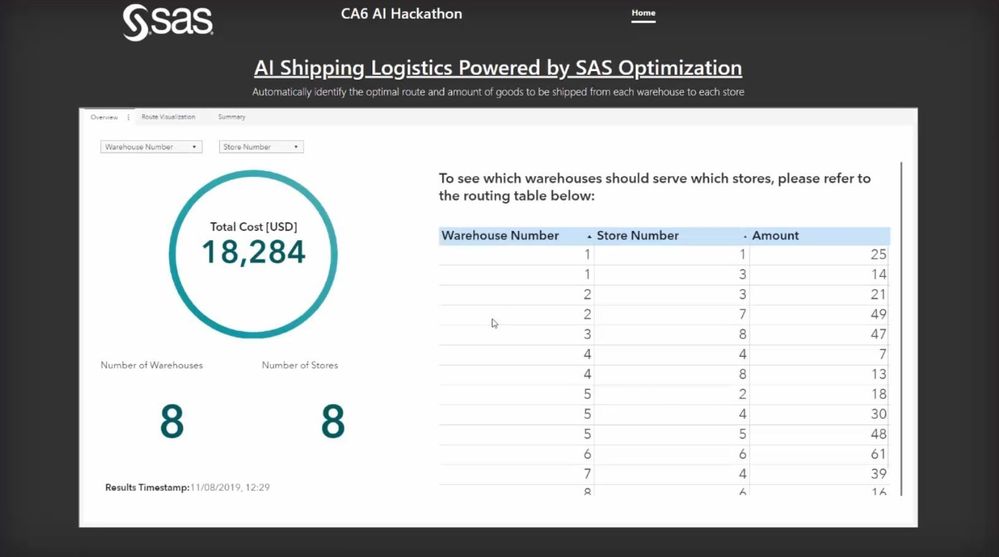
Task: Switch to the Overview tab
Action: pyautogui.click(x=104, y=117)
